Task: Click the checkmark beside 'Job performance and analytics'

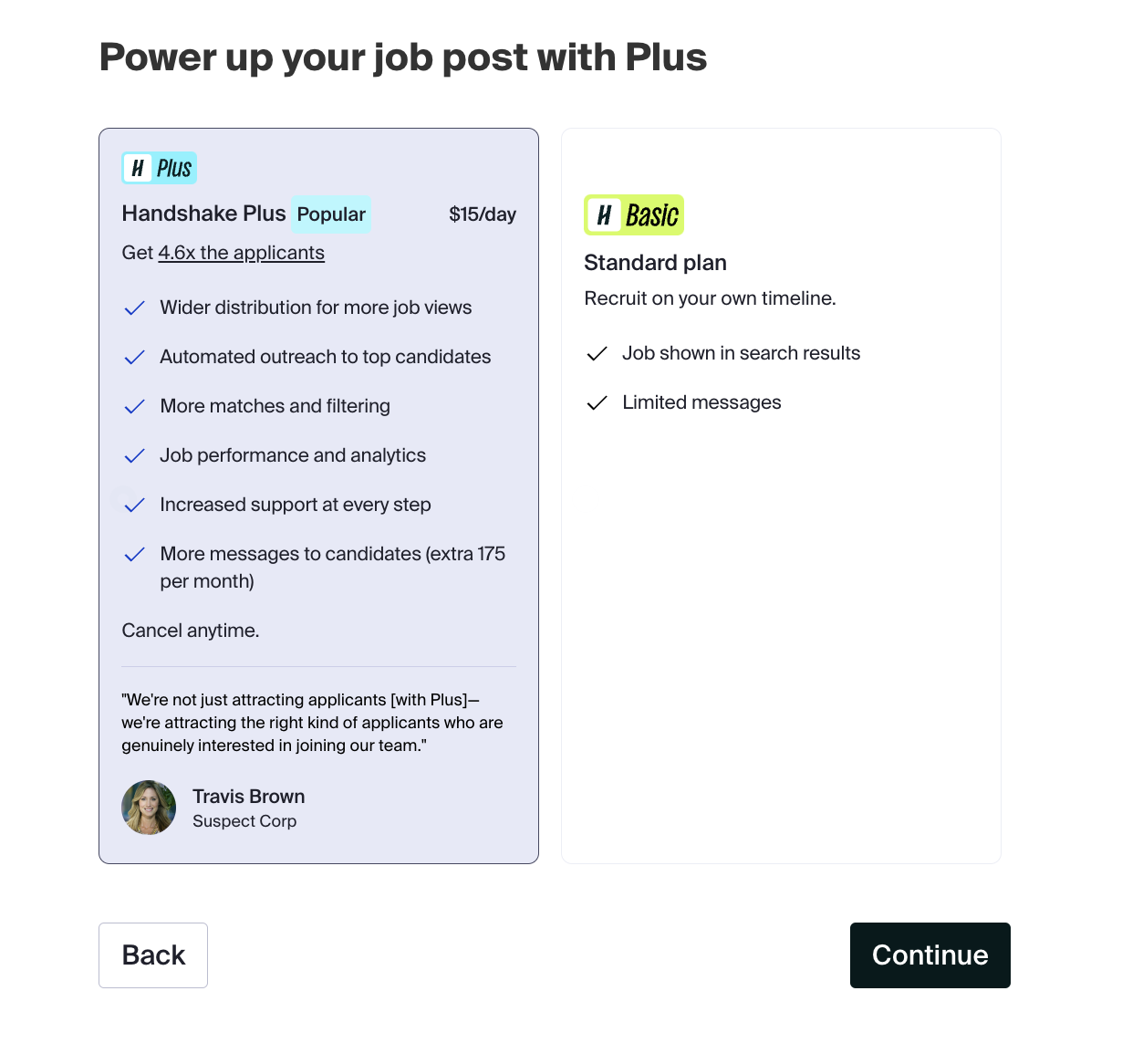Action: click(x=134, y=455)
